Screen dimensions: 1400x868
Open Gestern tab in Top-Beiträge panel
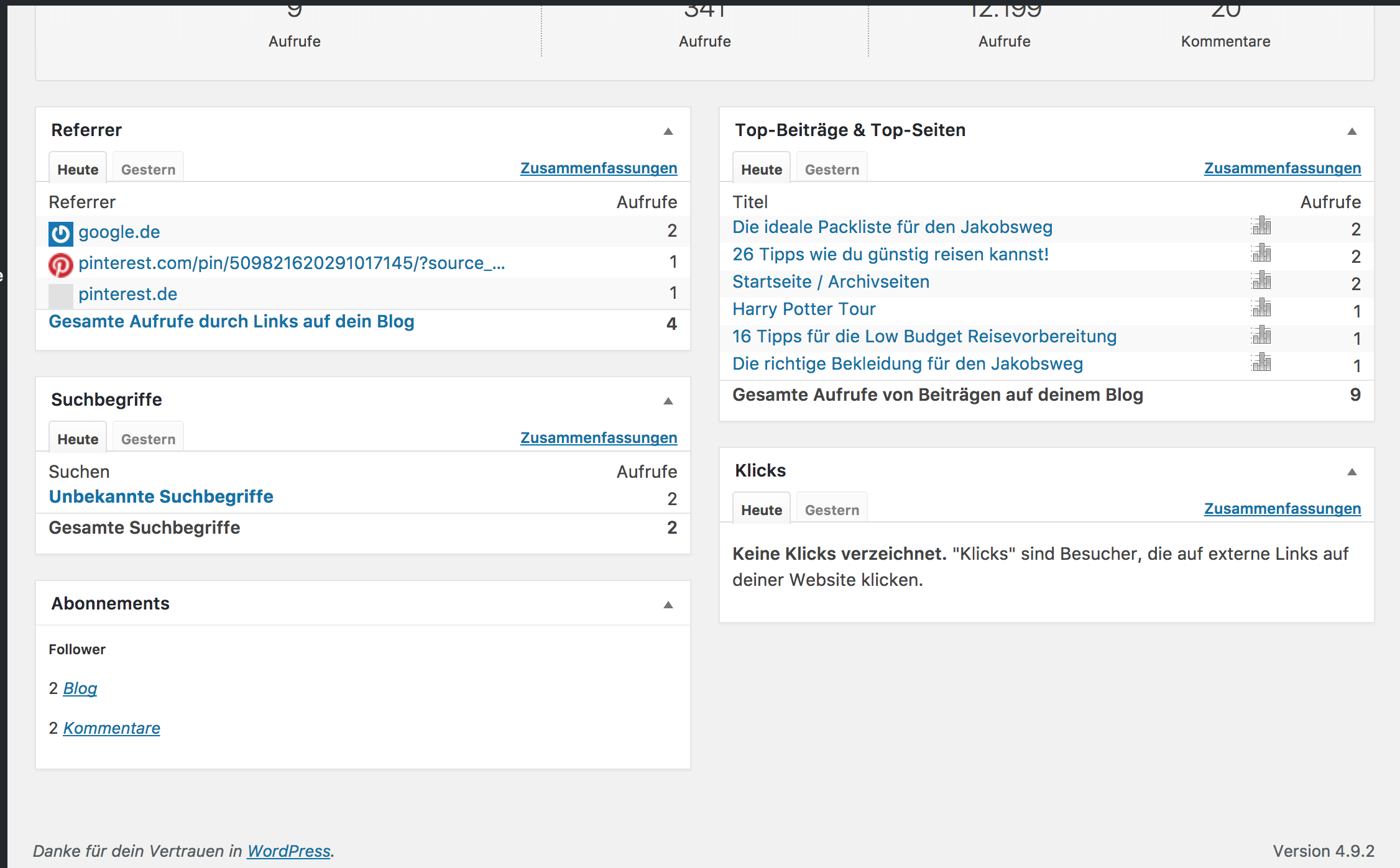point(832,170)
